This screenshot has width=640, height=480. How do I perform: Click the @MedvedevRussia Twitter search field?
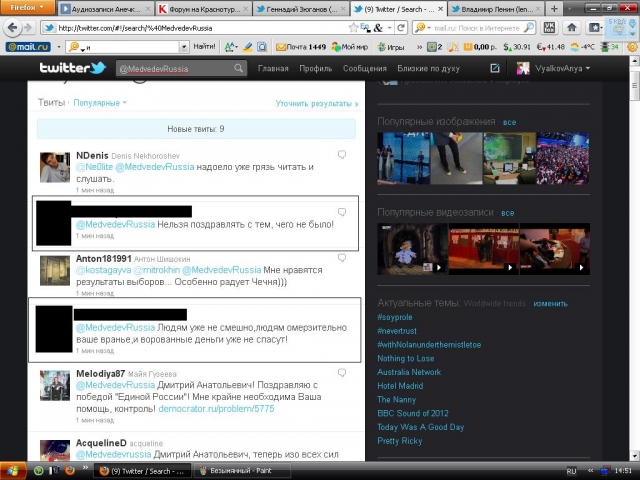175,69
